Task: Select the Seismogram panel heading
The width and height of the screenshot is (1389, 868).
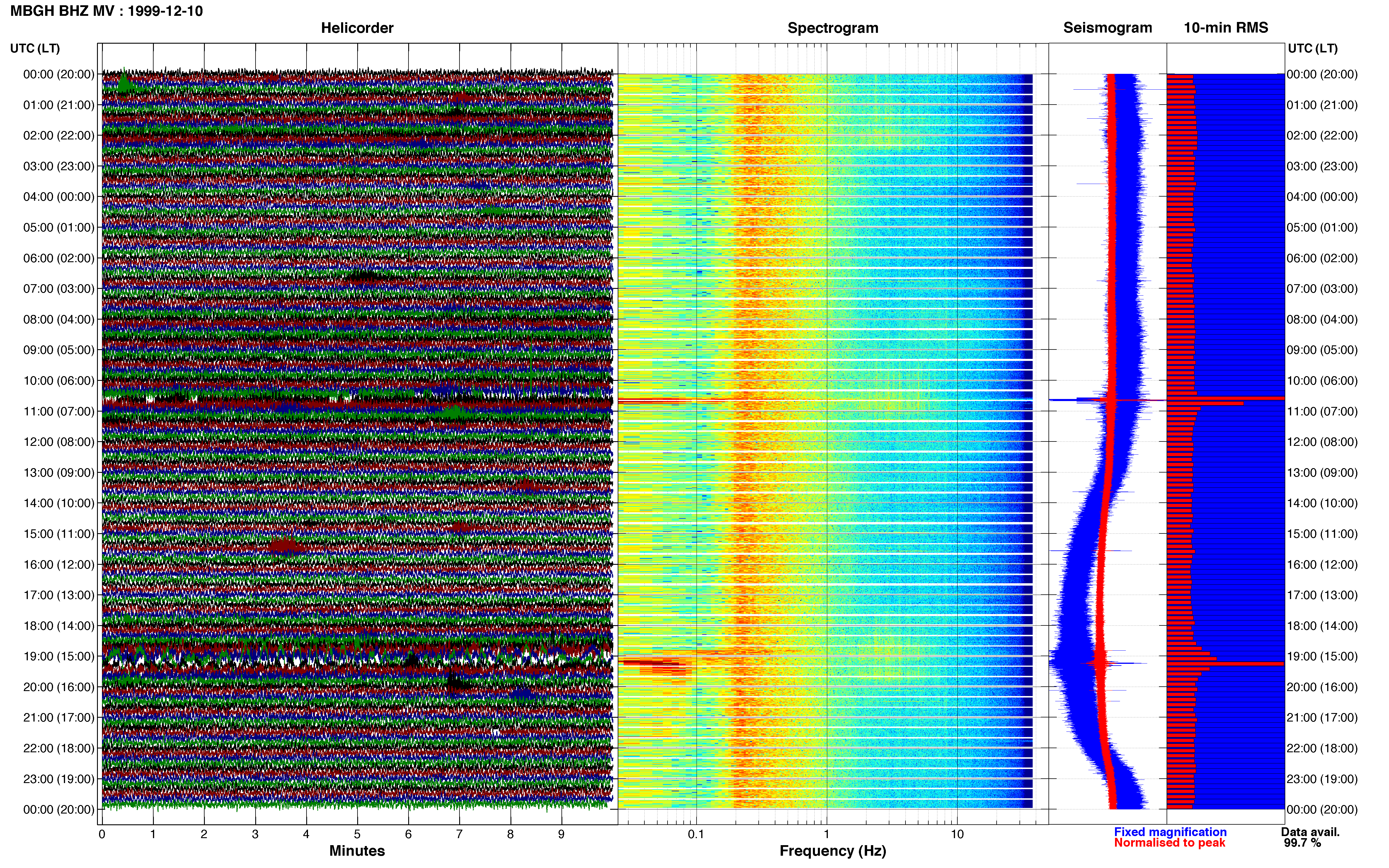Action: coord(1107,28)
